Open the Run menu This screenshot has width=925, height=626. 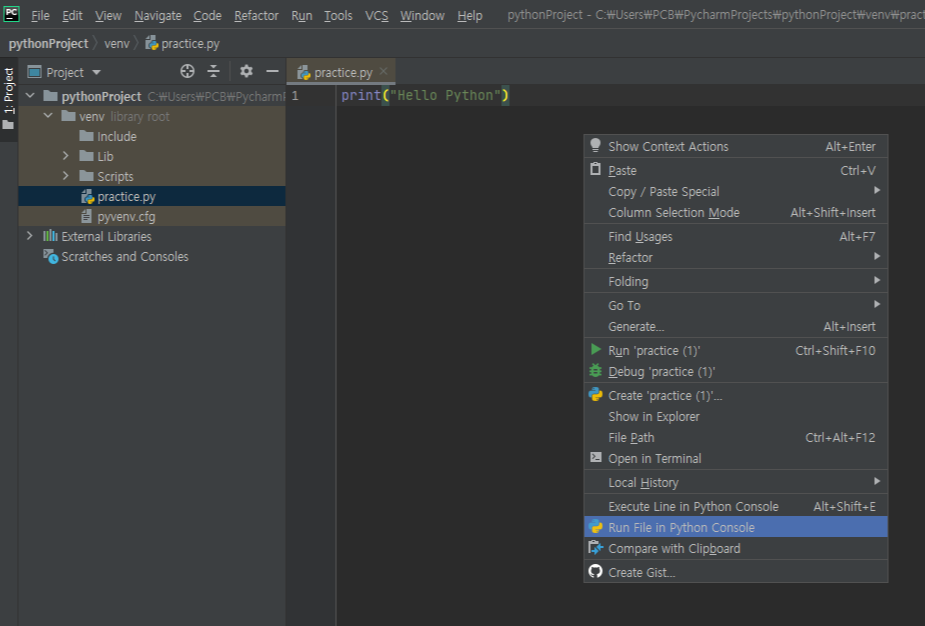(x=301, y=15)
